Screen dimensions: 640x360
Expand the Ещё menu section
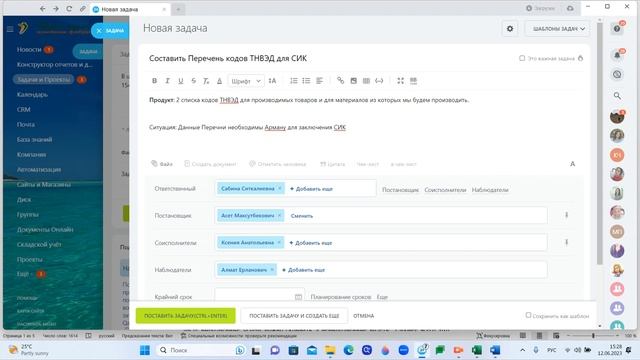tap(23, 274)
